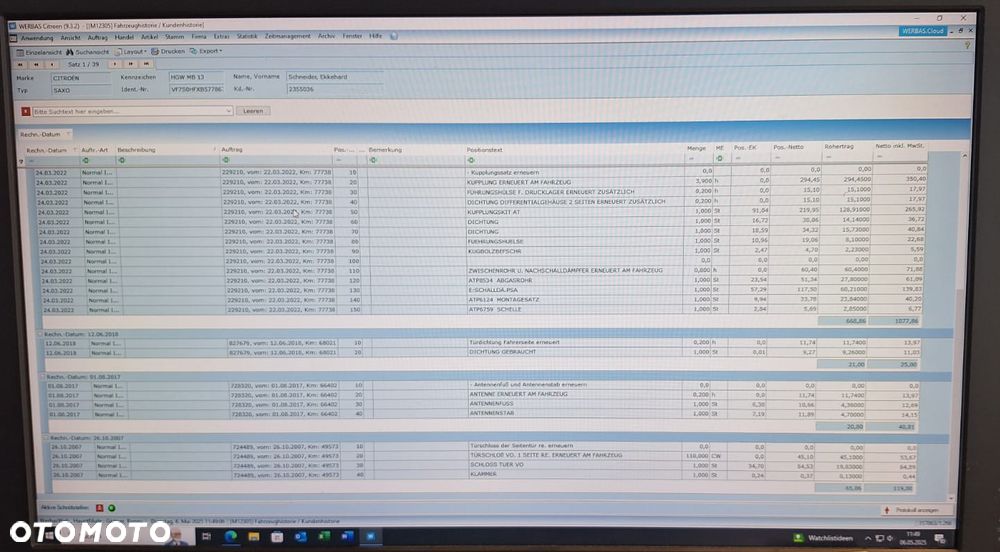The image size is (1000, 552).
Task: Switch to Suchansicht with the binoculars icon
Action: 70,52
